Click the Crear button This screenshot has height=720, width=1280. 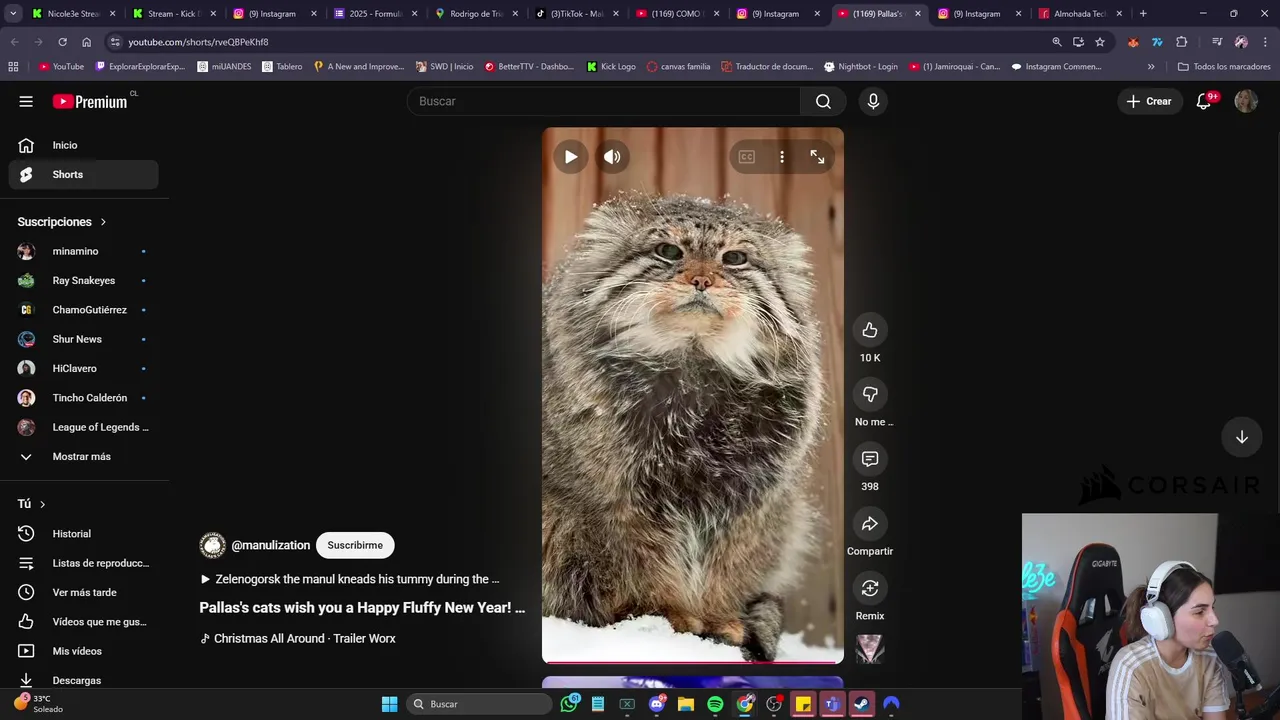pos(1149,101)
